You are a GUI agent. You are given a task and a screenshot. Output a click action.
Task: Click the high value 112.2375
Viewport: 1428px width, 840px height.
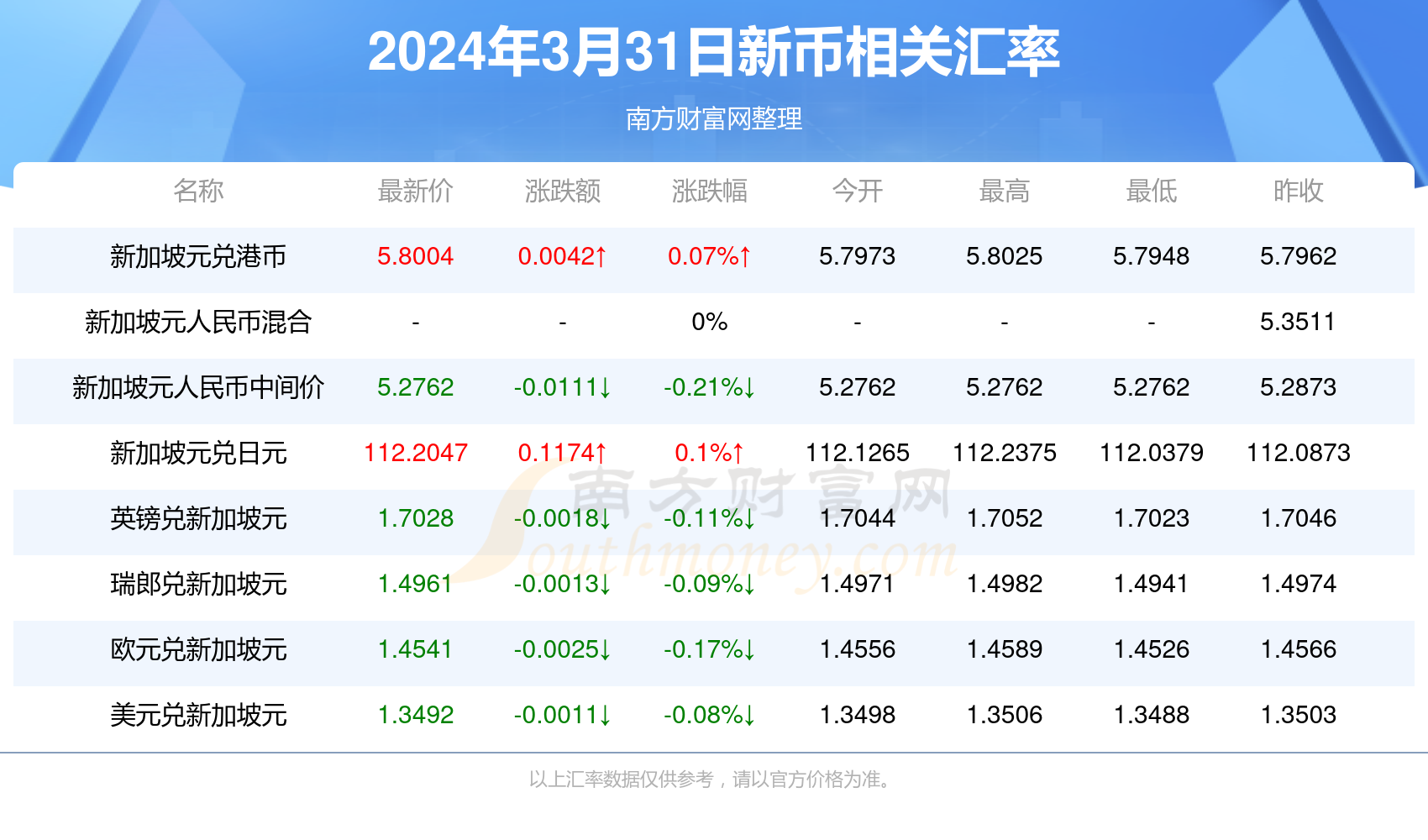(1004, 453)
